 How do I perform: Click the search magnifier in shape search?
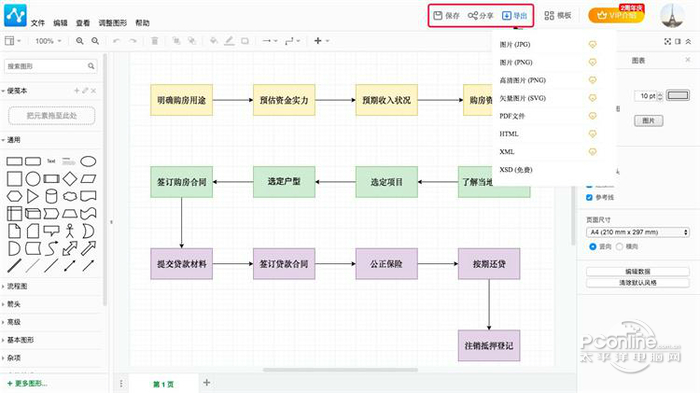coord(91,66)
